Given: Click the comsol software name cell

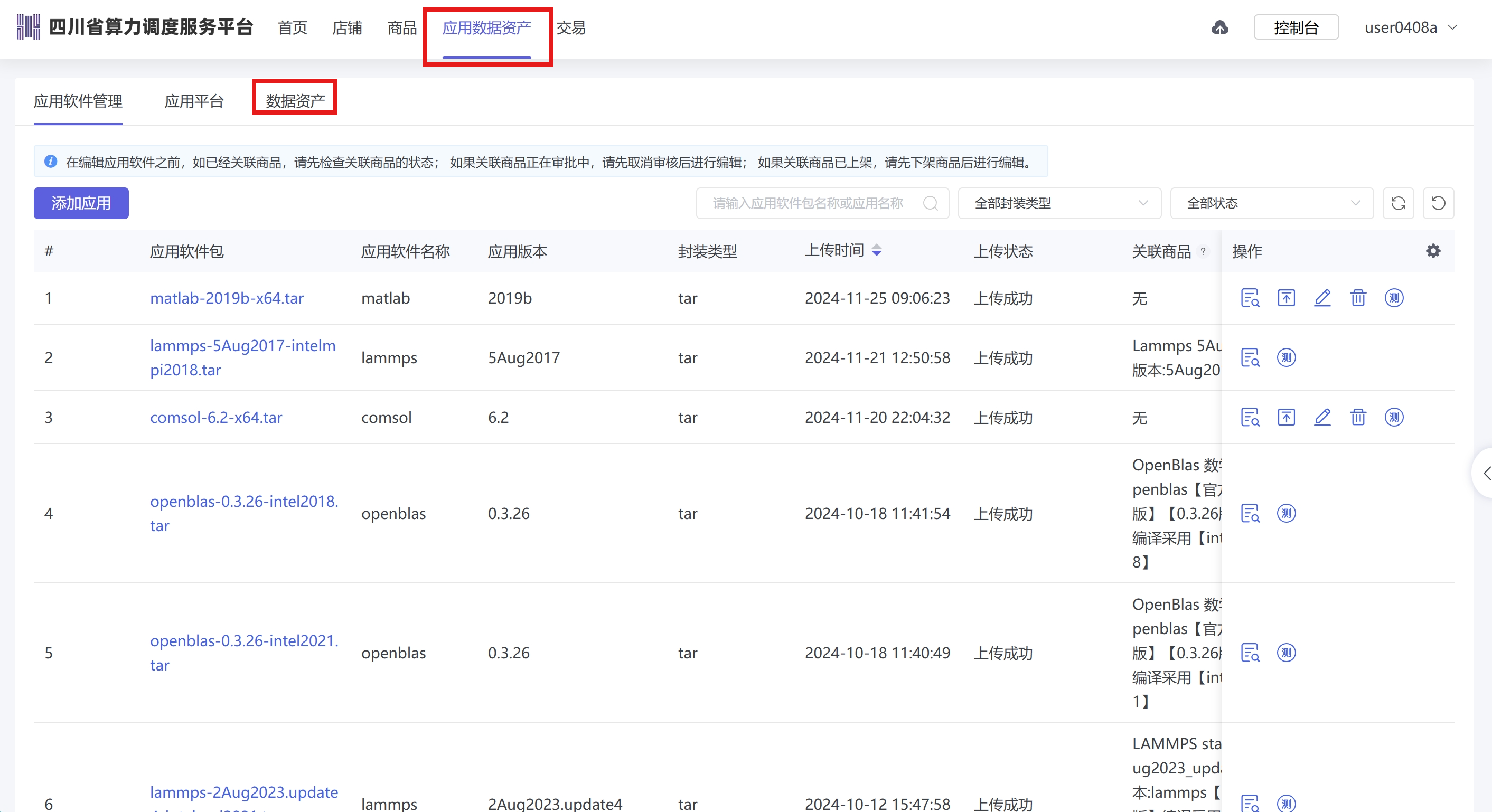Looking at the screenshot, I should tap(386, 417).
